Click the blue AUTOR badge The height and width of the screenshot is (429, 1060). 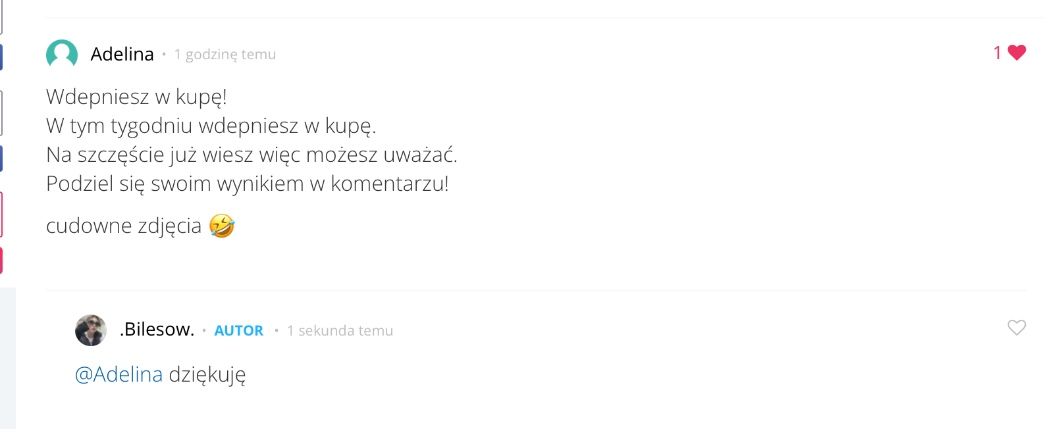tap(239, 330)
